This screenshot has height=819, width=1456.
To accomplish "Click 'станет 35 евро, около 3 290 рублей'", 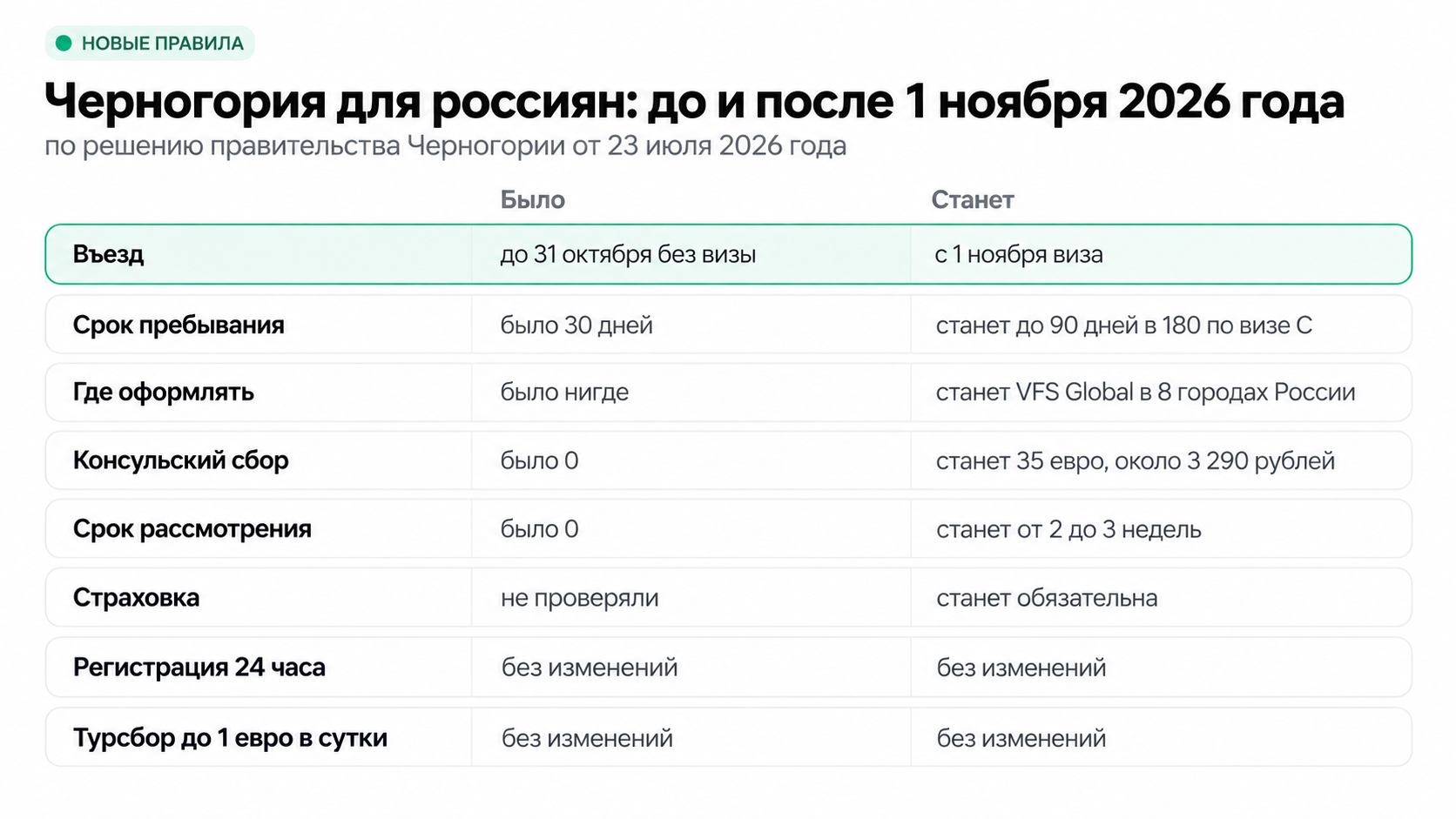I will click(x=1136, y=460).
